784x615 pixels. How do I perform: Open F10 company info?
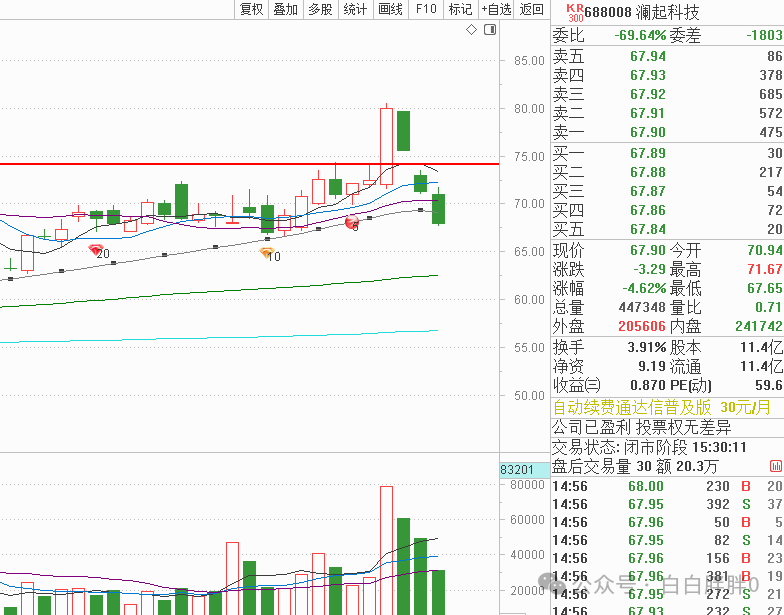pyautogui.click(x=426, y=9)
